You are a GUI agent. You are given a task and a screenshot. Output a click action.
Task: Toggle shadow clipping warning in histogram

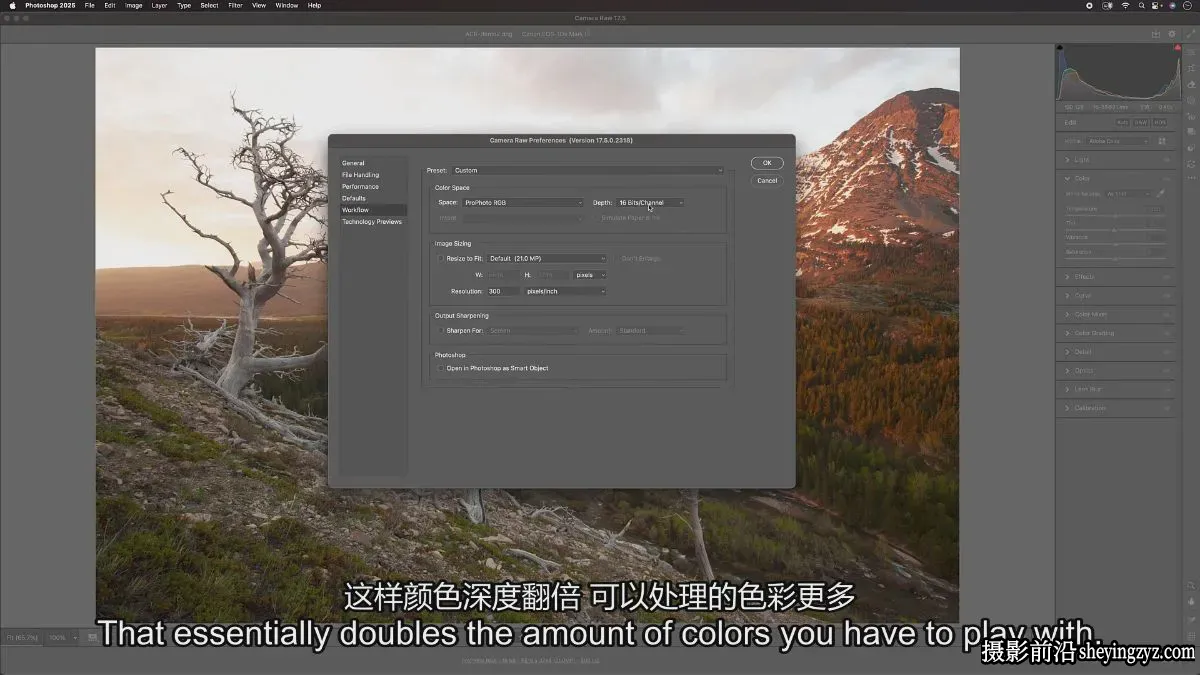[x=1062, y=49]
